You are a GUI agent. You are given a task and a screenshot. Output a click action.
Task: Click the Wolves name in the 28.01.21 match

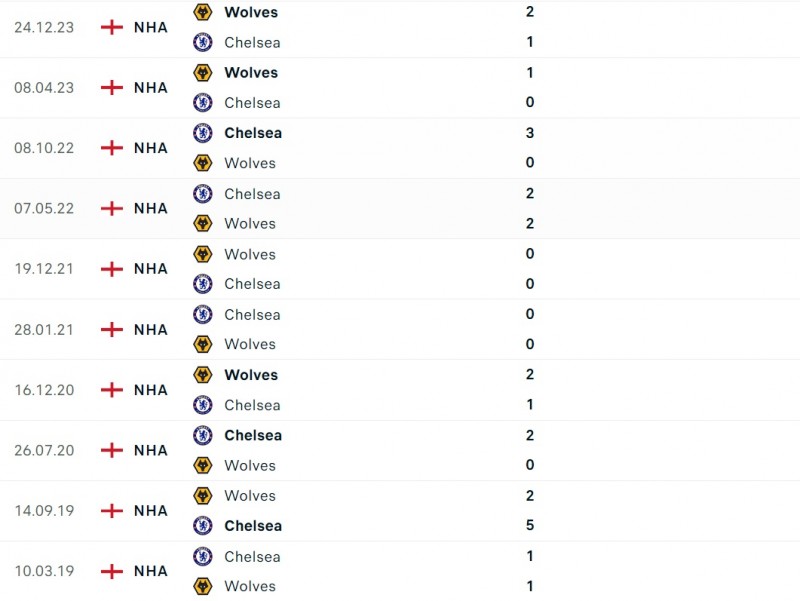point(250,344)
